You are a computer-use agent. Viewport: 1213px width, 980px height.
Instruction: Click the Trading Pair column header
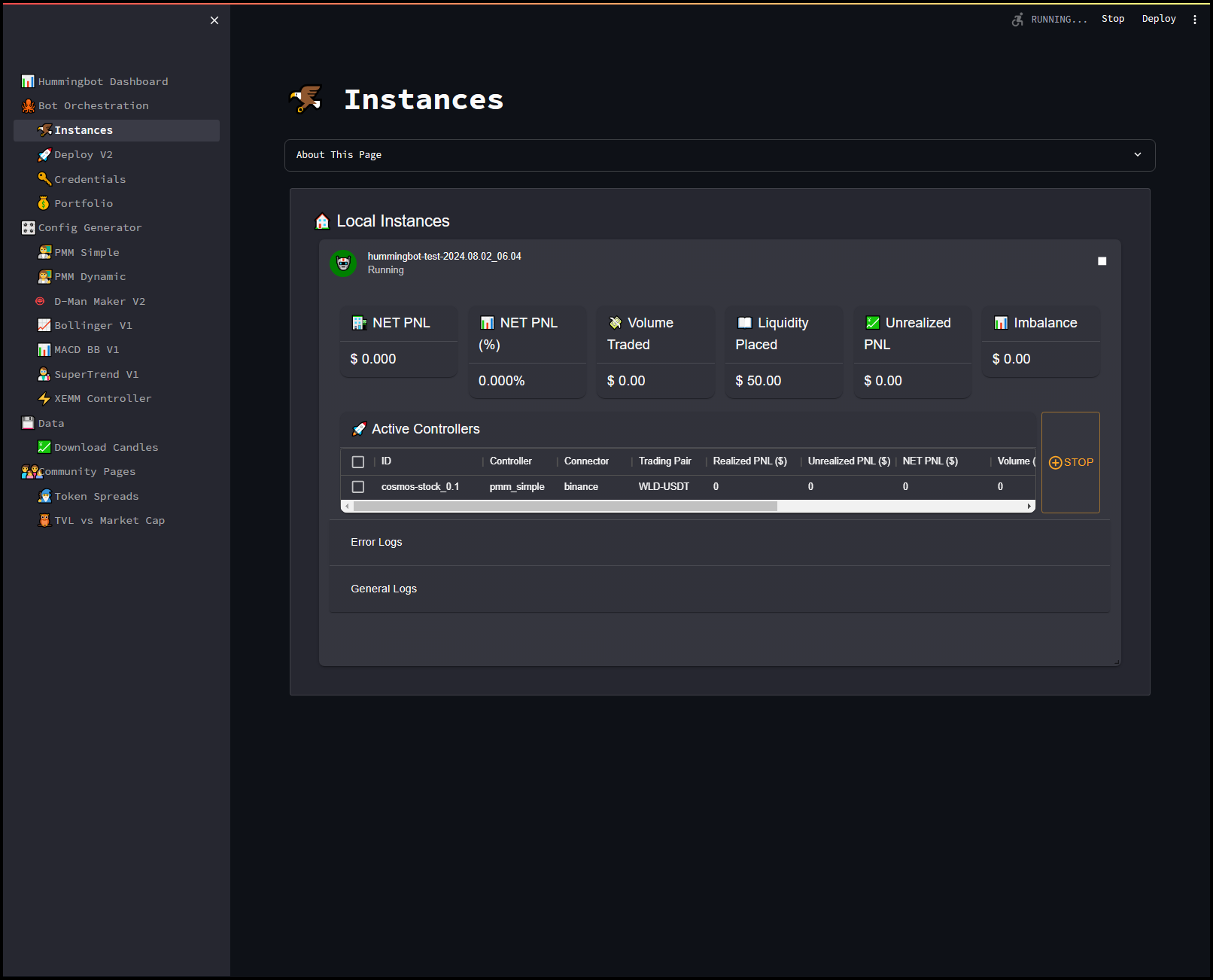[x=664, y=461]
